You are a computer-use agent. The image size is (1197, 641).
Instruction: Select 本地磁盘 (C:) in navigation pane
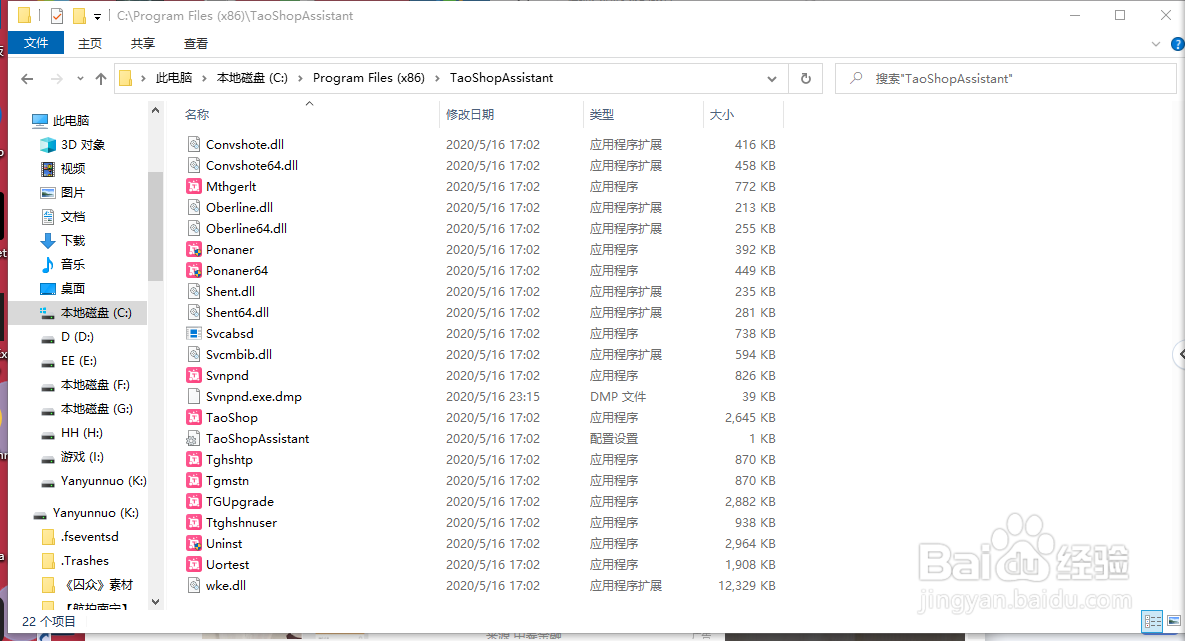[x=79, y=313]
